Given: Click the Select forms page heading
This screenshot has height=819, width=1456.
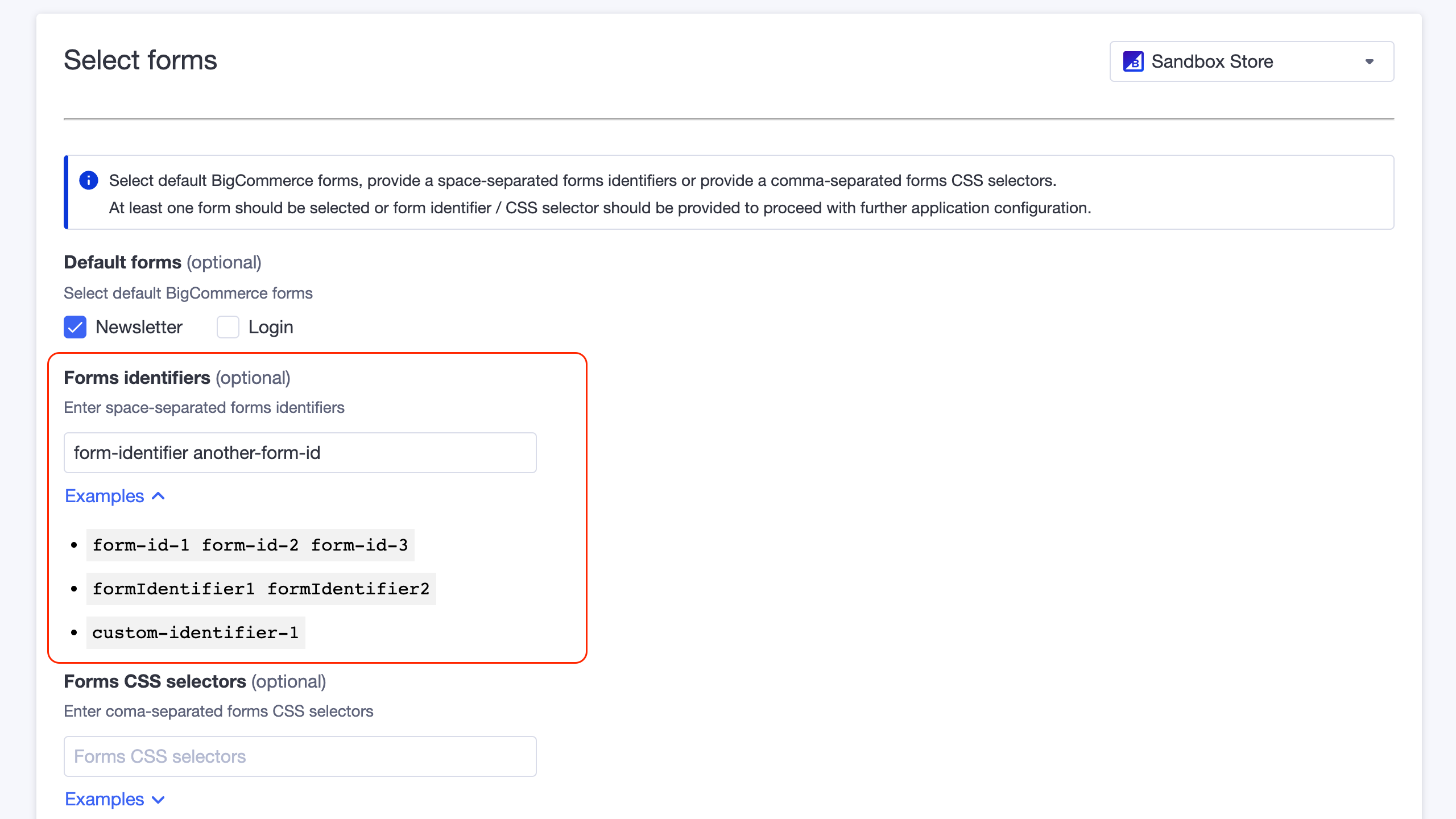Looking at the screenshot, I should [x=140, y=60].
